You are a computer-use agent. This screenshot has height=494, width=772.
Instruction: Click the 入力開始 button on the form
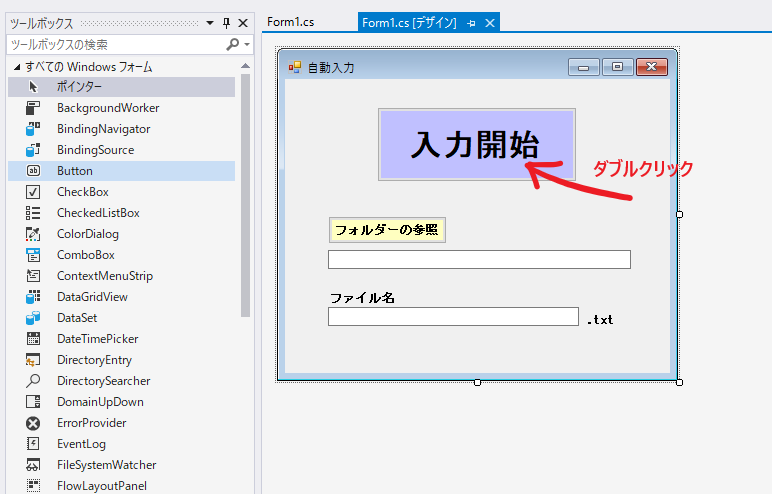477,145
